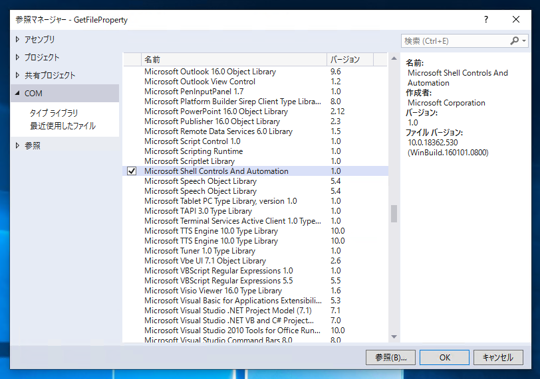Image resolution: width=540 pixels, height=379 pixels.
Task: Click the search magnifier icon
Action: point(514,41)
